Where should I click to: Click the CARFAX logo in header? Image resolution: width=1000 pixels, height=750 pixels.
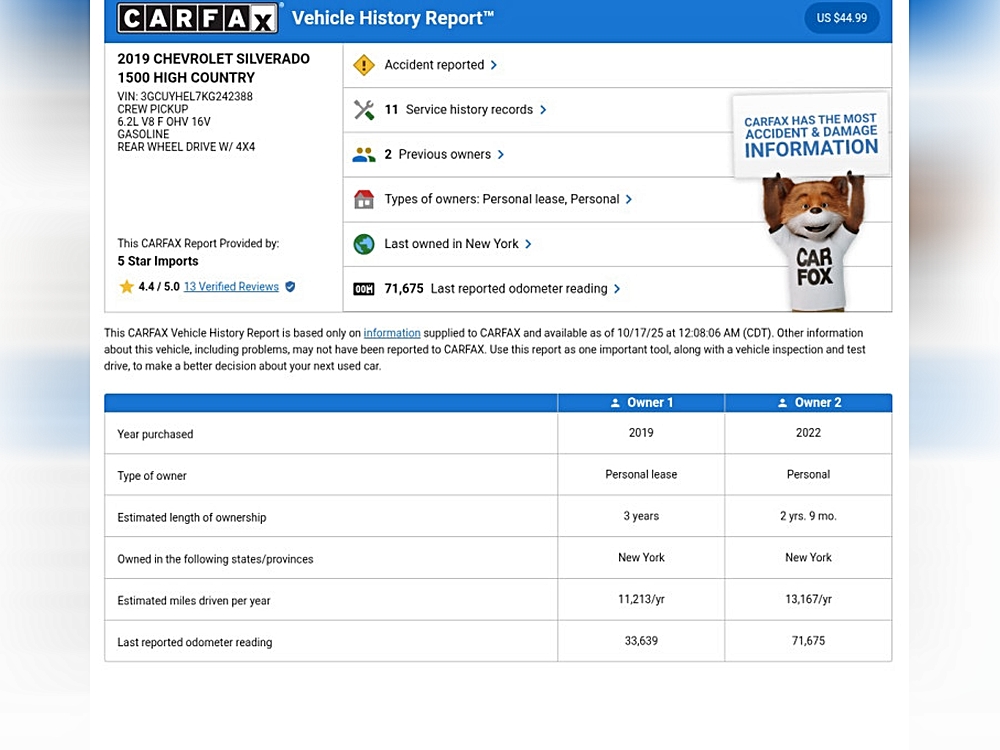click(198, 18)
